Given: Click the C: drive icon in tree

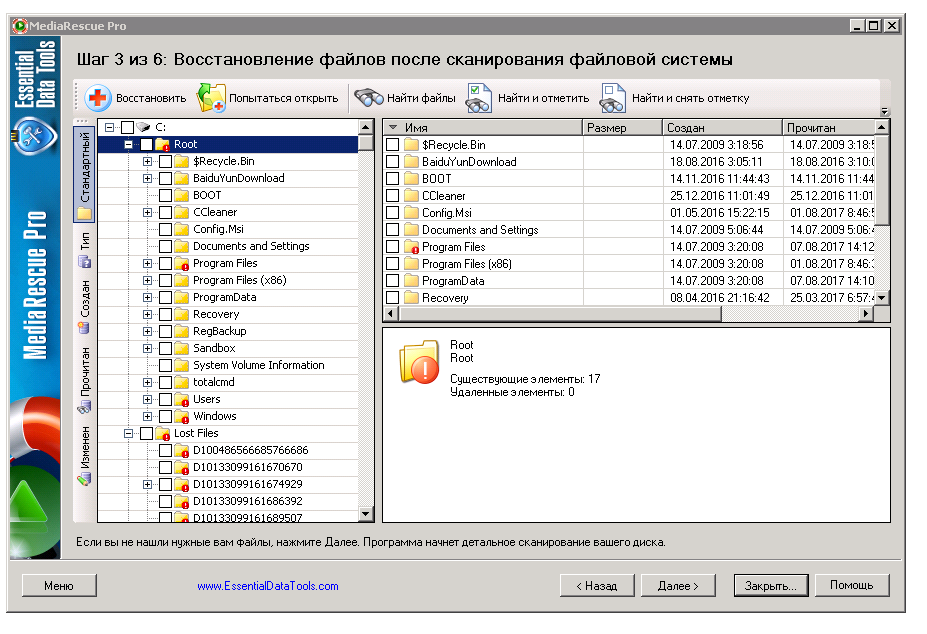Looking at the screenshot, I should [144, 127].
